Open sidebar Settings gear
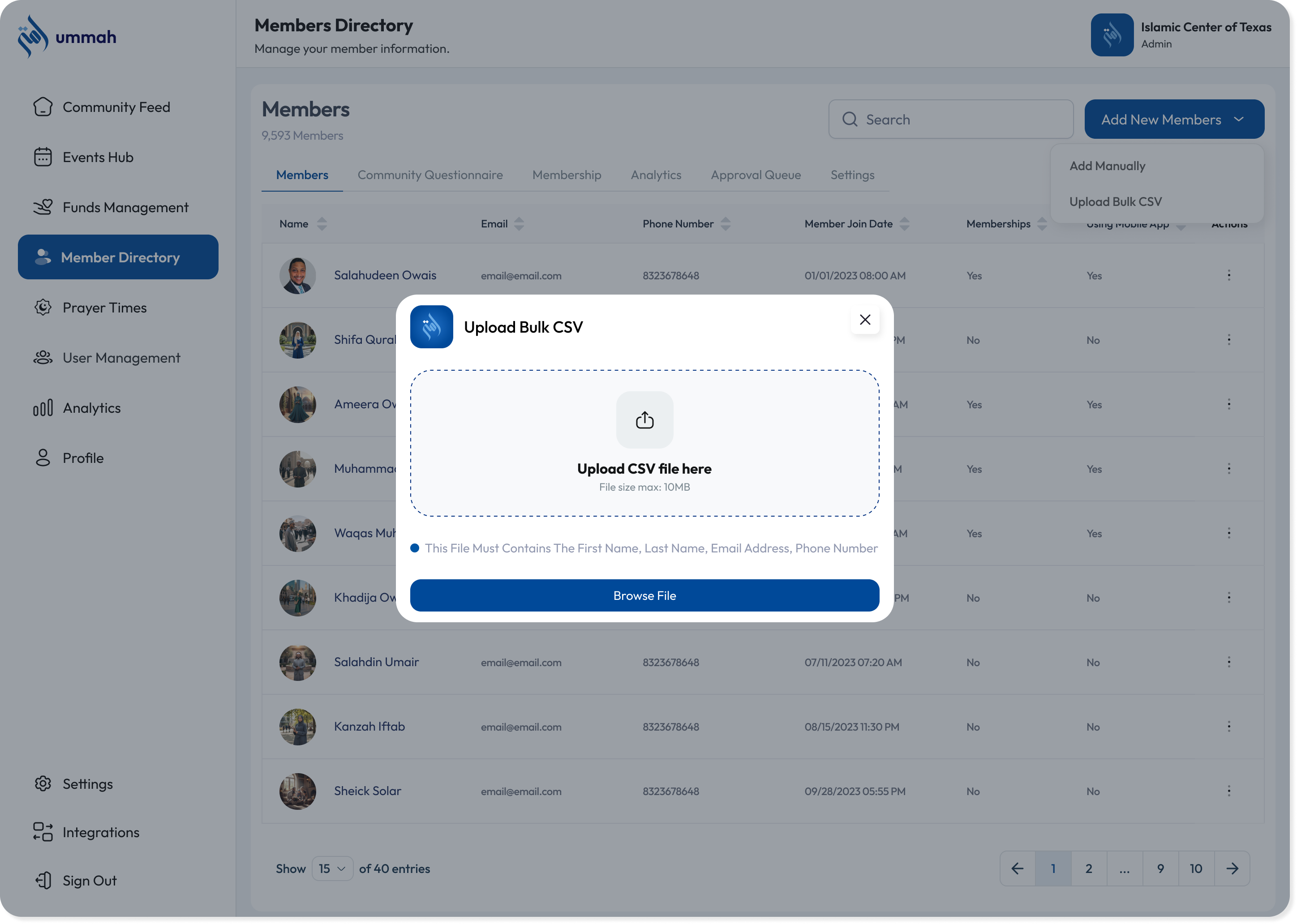Screen dimensions: 1297x924 pos(43,783)
